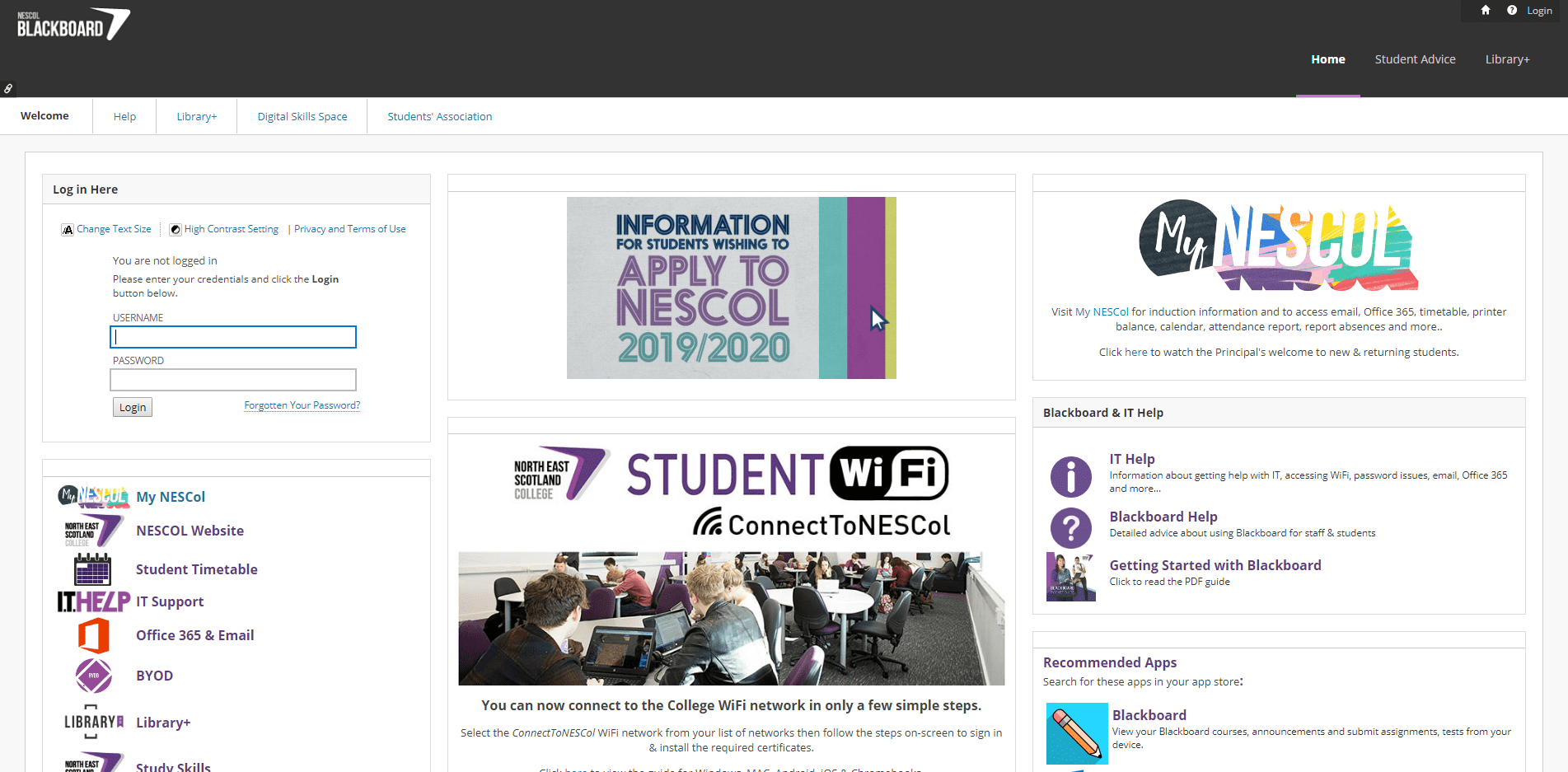Open the Welcome tab
1568x772 pixels.
pyautogui.click(x=44, y=115)
